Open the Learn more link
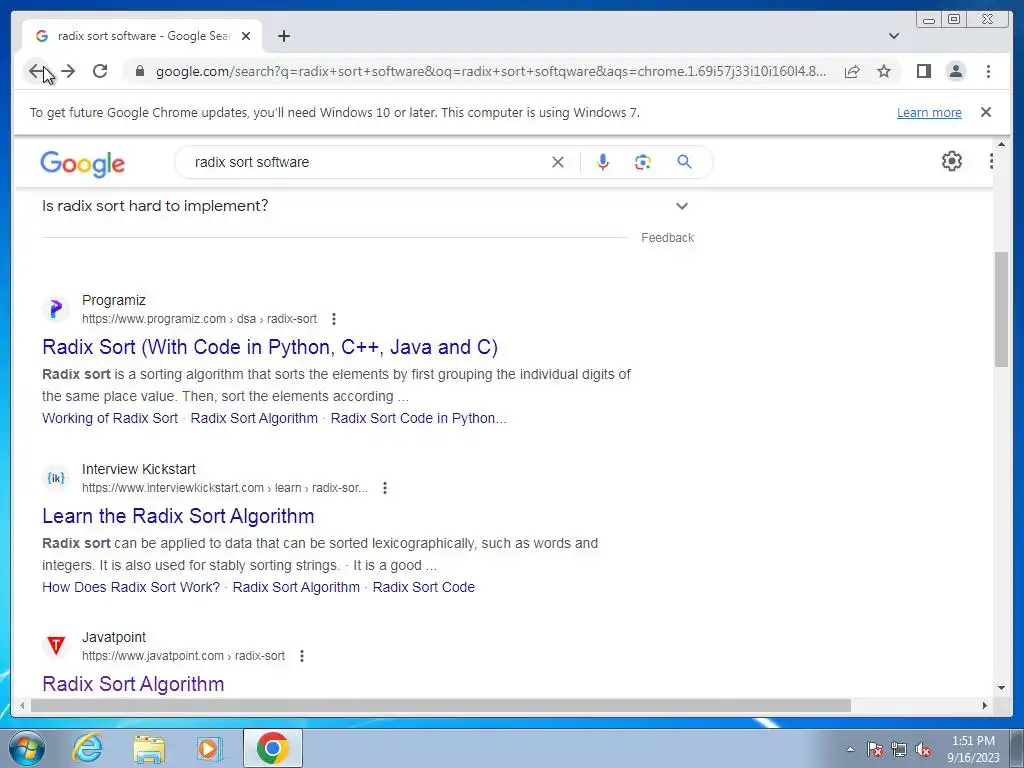This screenshot has height=768, width=1024. point(929,112)
